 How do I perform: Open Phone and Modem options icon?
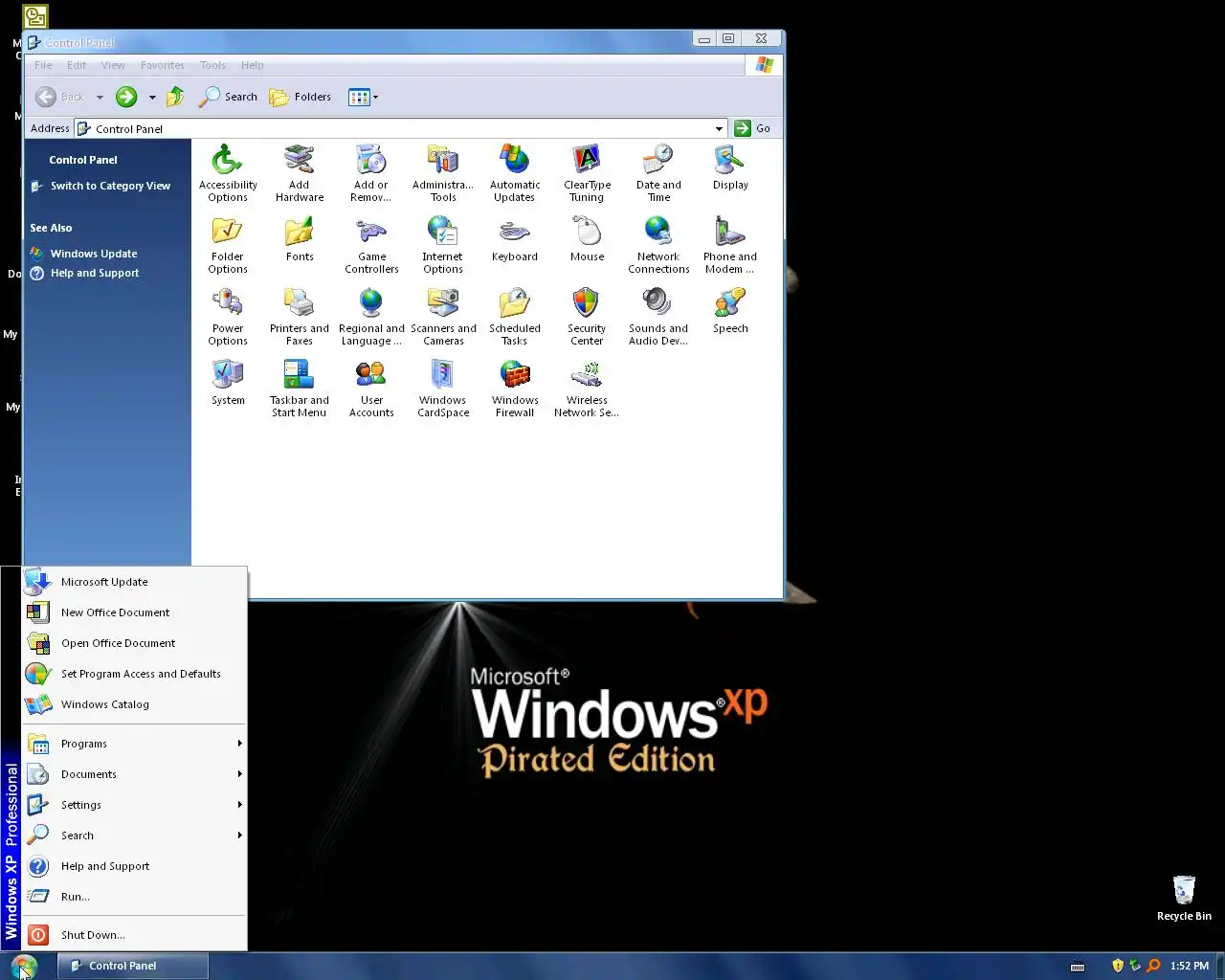pos(730,245)
